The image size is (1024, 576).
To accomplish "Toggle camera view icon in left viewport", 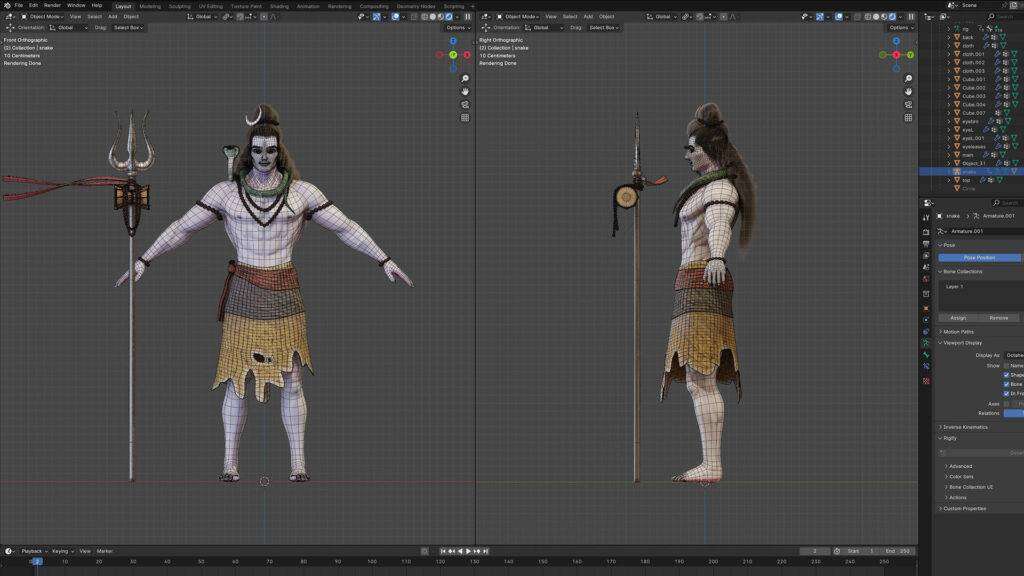I will 465,104.
